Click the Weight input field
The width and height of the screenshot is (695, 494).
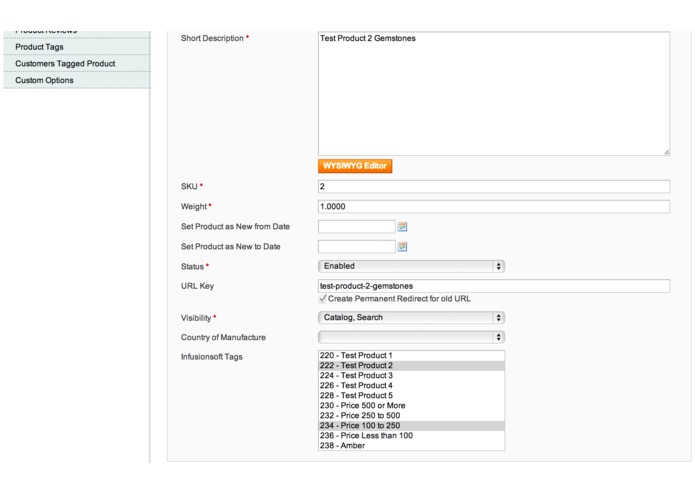494,206
